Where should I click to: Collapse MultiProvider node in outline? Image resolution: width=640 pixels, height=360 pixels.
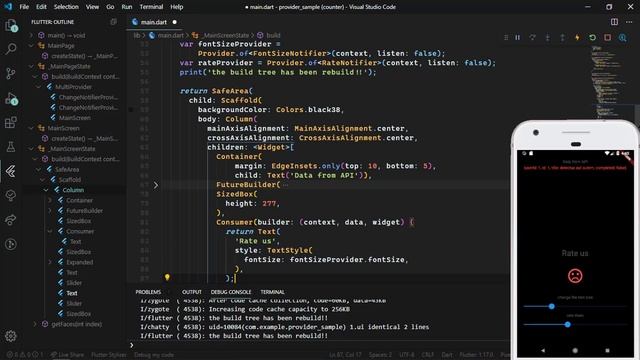[38, 87]
